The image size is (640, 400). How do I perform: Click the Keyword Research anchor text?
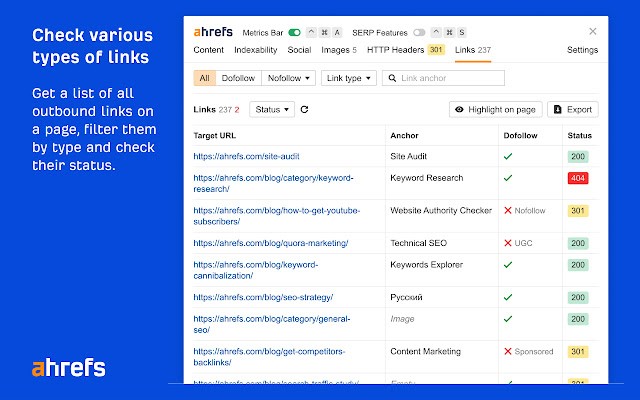427,178
